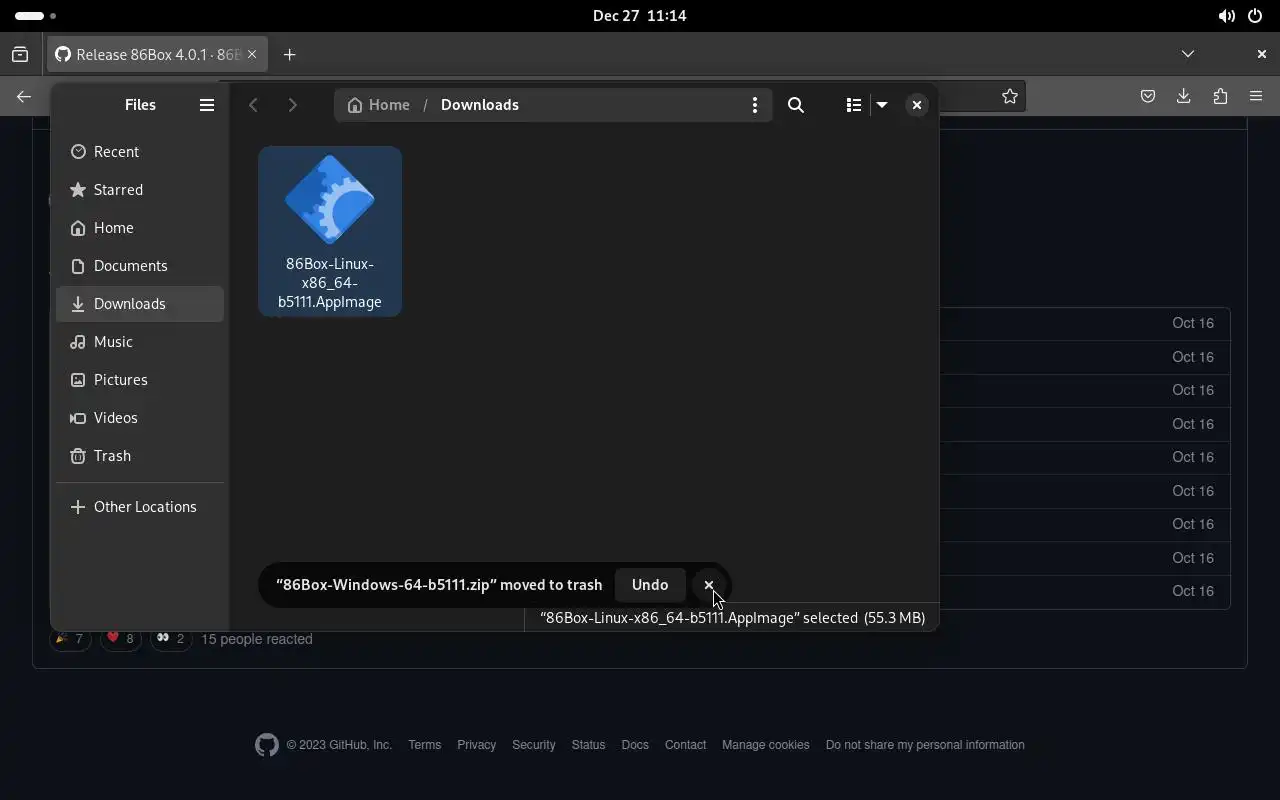Bookmark this page with the star
This screenshot has height=800, width=1280.
coord(1010,97)
